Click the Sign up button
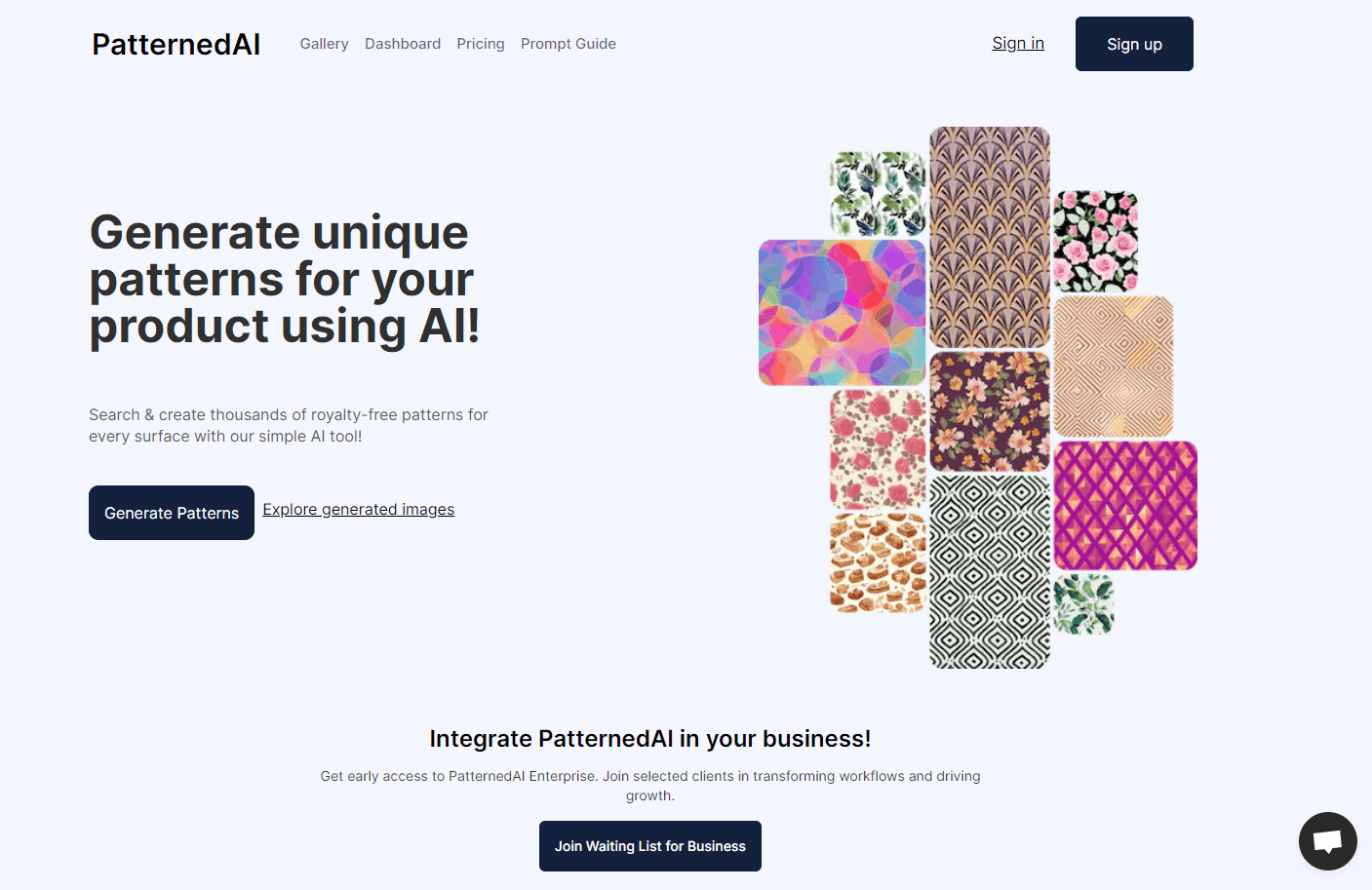The height and width of the screenshot is (890, 1372). click(1134, 44)
